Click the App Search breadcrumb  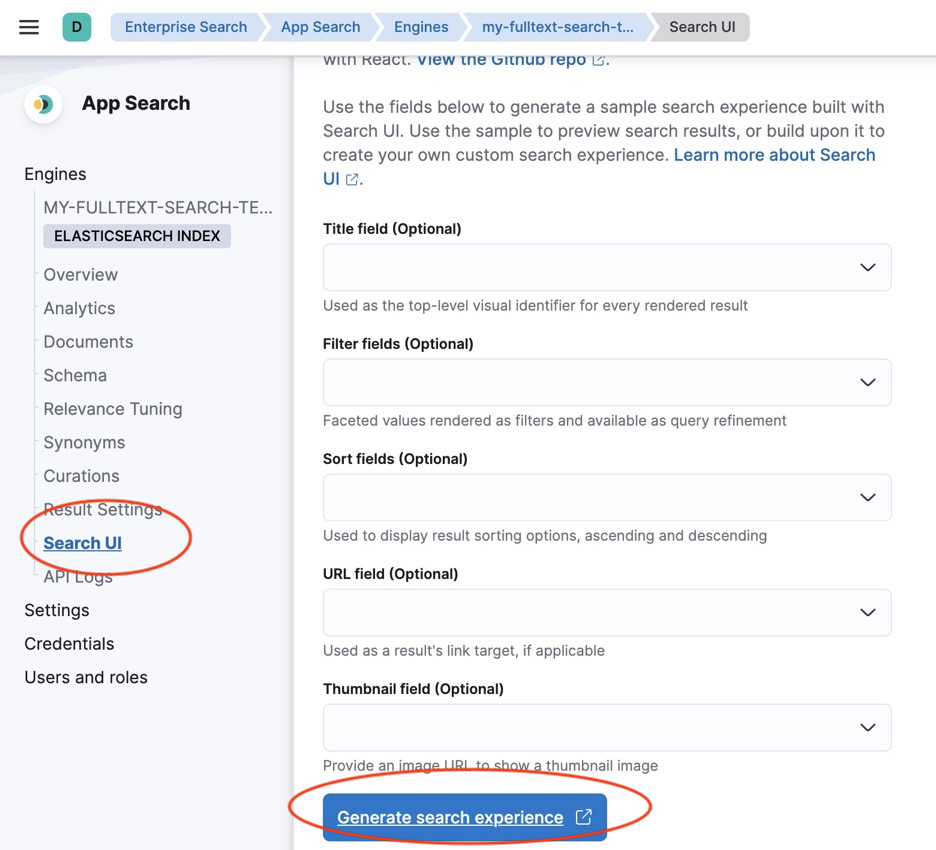pos(320,27)
